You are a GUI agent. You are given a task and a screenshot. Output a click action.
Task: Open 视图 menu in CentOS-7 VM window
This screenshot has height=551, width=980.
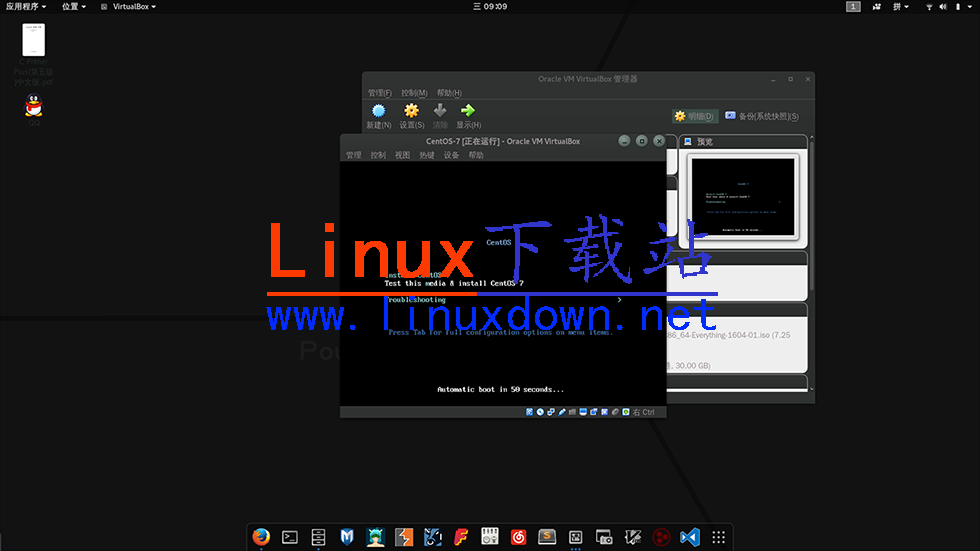click(x=402, y=155)
